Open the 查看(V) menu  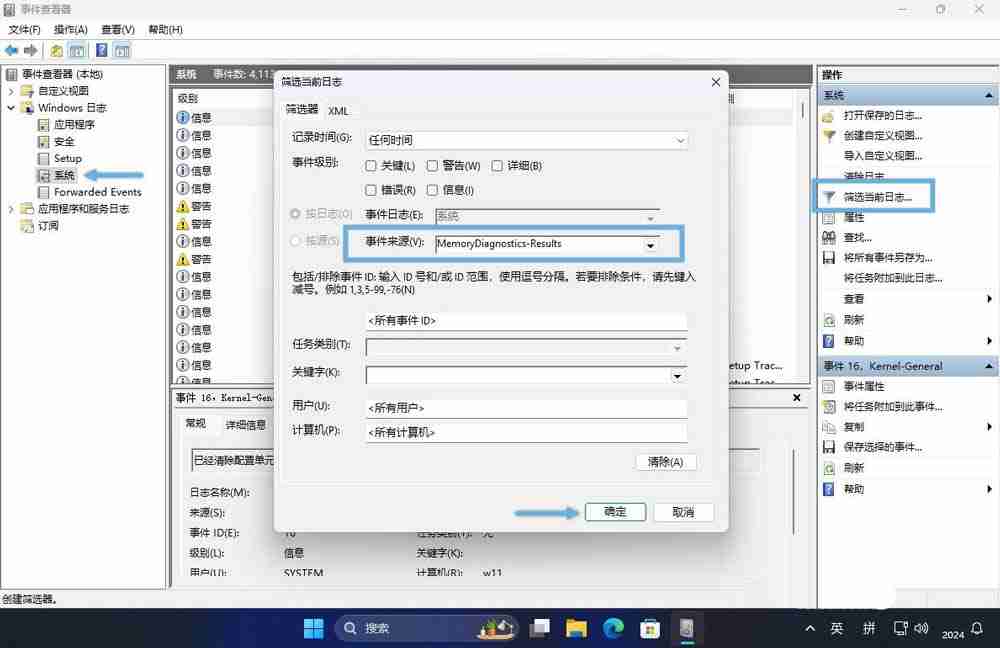point(116,29)
